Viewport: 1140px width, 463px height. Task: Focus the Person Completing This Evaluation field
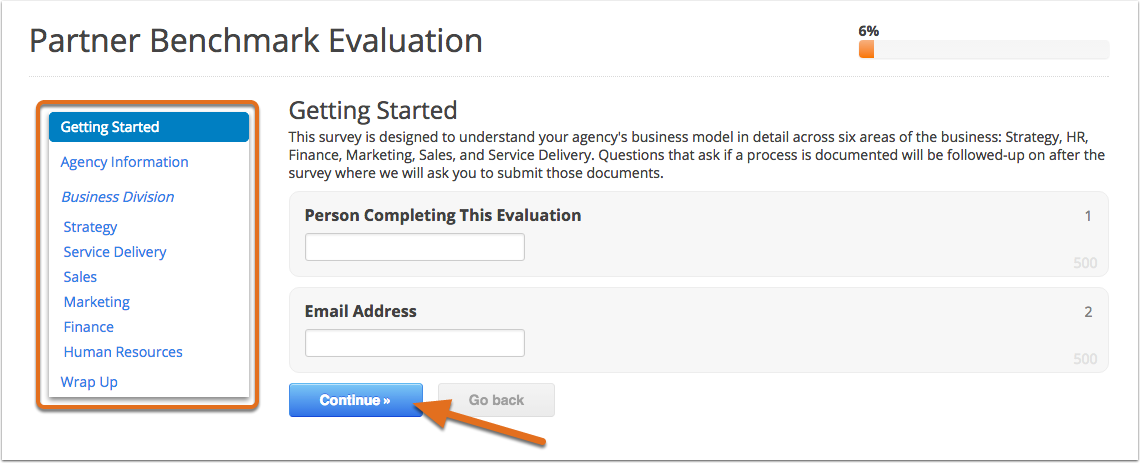coord(414,247)
